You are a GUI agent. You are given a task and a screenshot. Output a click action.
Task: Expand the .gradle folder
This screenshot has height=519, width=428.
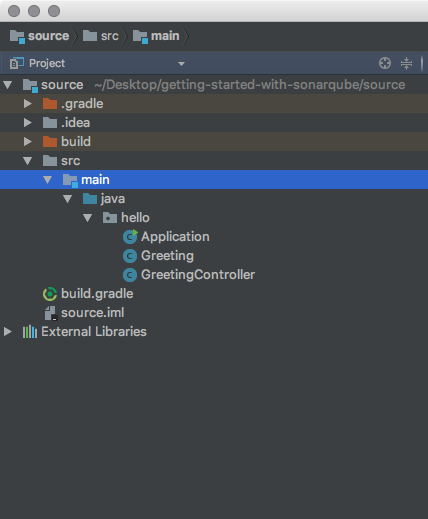tap(28, 104)
